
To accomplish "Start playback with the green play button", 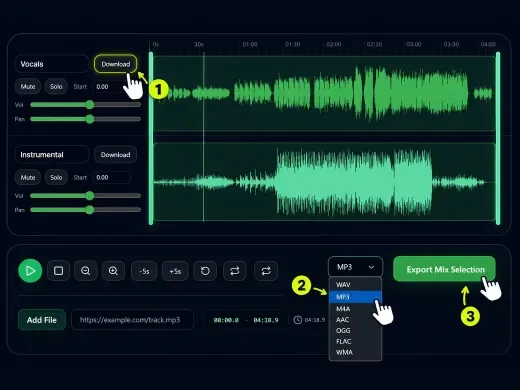I will tap(30, 271).
